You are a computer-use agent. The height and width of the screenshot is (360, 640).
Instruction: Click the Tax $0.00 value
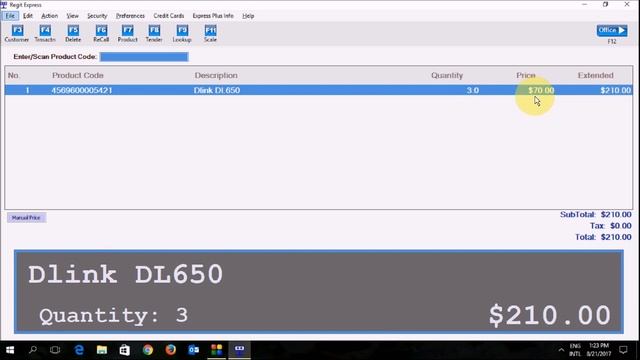pos(621,226)
